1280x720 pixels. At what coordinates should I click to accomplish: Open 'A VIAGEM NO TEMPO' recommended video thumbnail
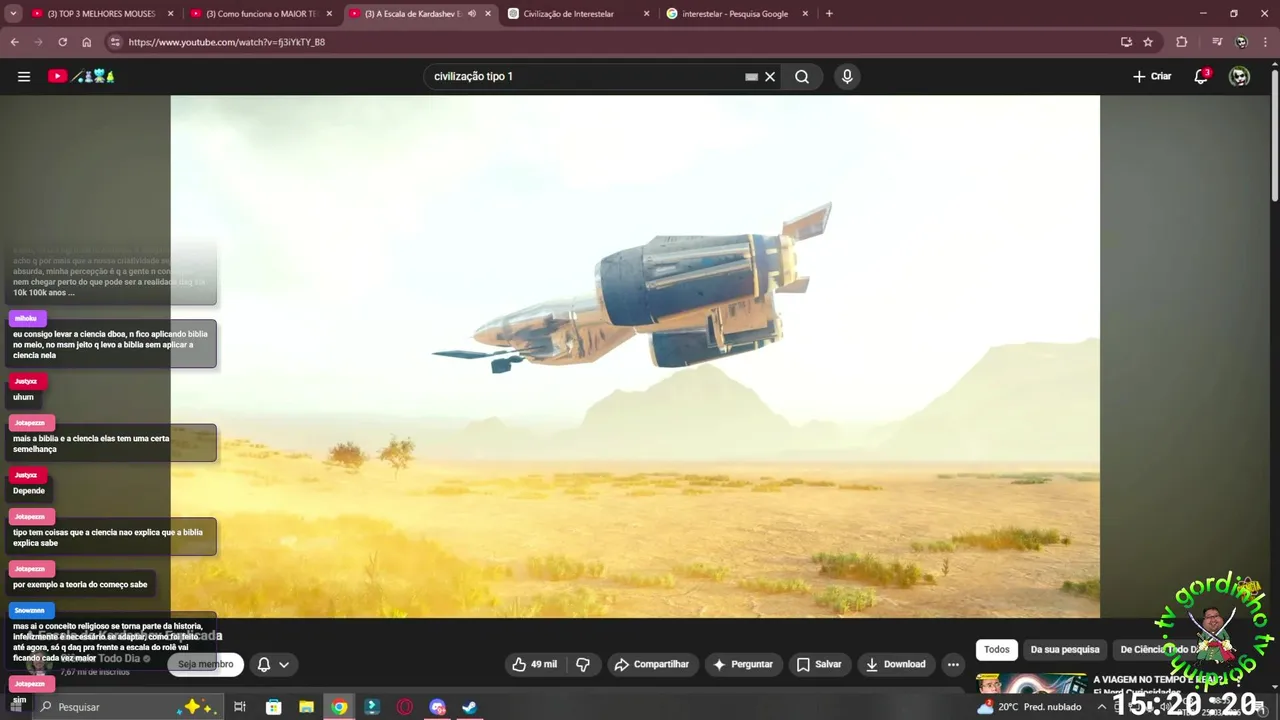[1031, 683]
